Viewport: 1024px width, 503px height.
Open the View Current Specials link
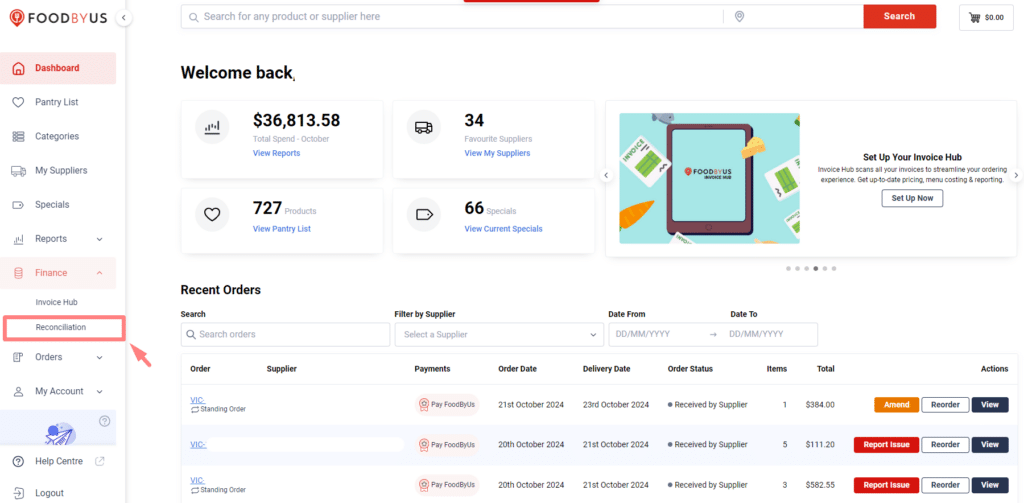(503, 229)
